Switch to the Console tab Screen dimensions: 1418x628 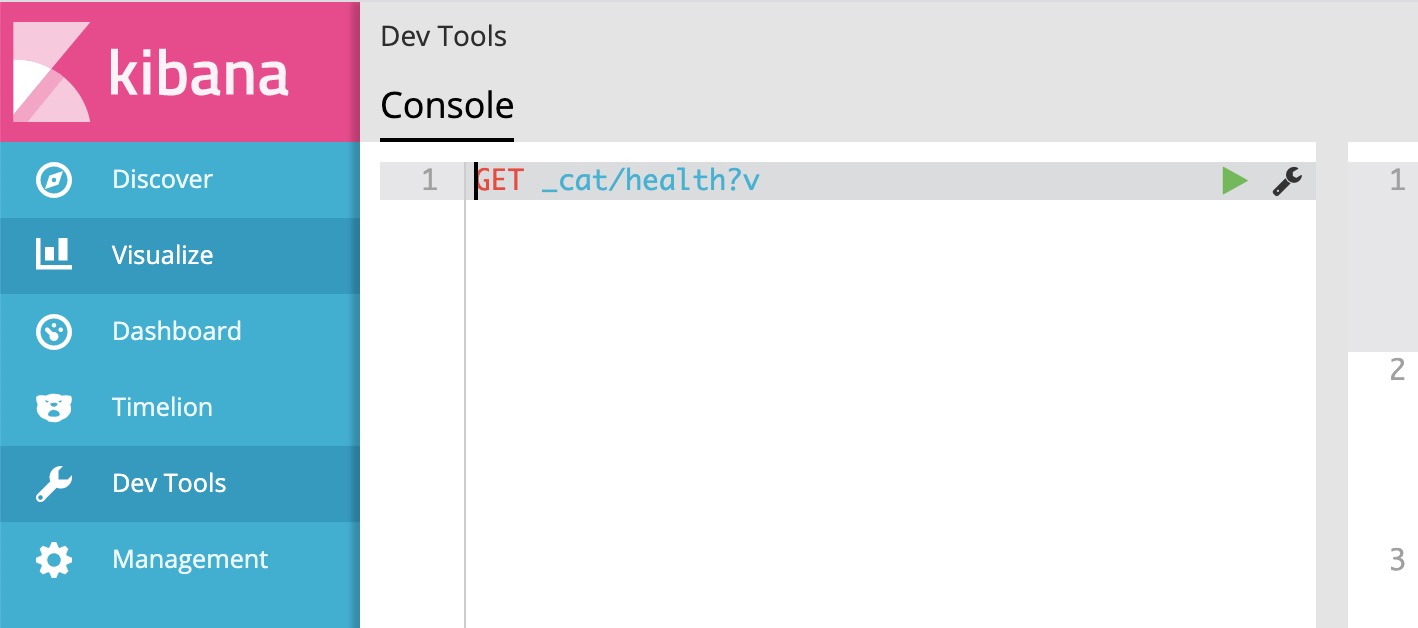(447, 105)
